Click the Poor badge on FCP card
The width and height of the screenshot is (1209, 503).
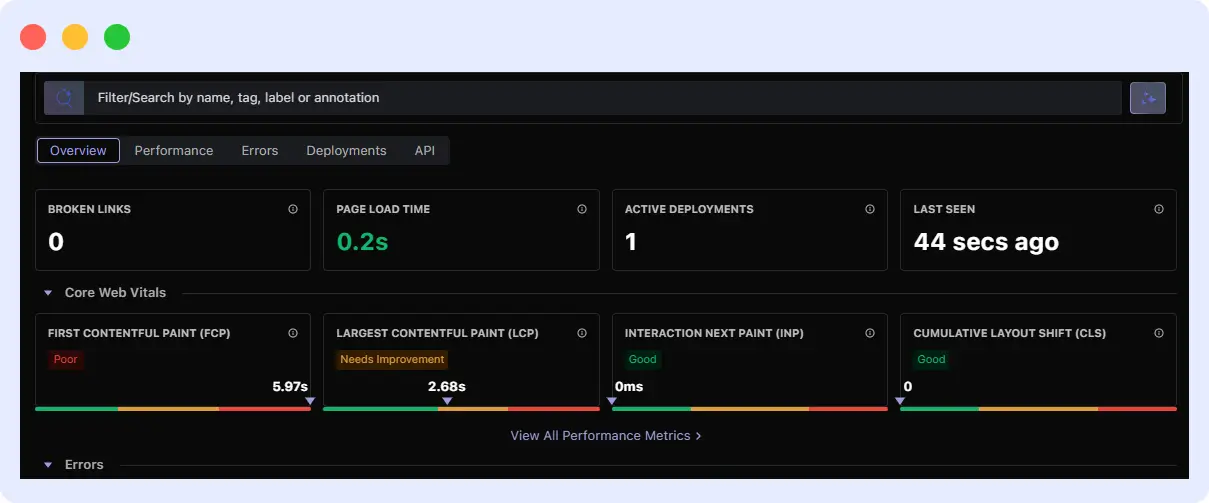tap(66, 359)
